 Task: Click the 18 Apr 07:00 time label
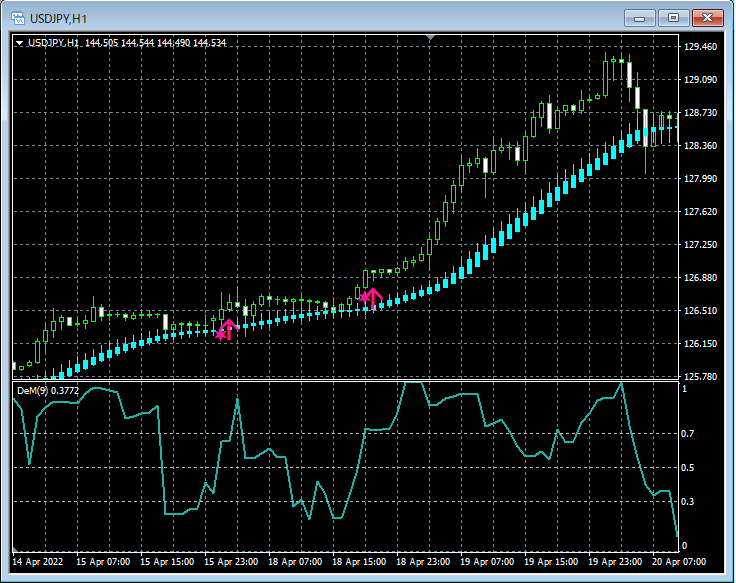pyautogui.click(x=295, y=561)
